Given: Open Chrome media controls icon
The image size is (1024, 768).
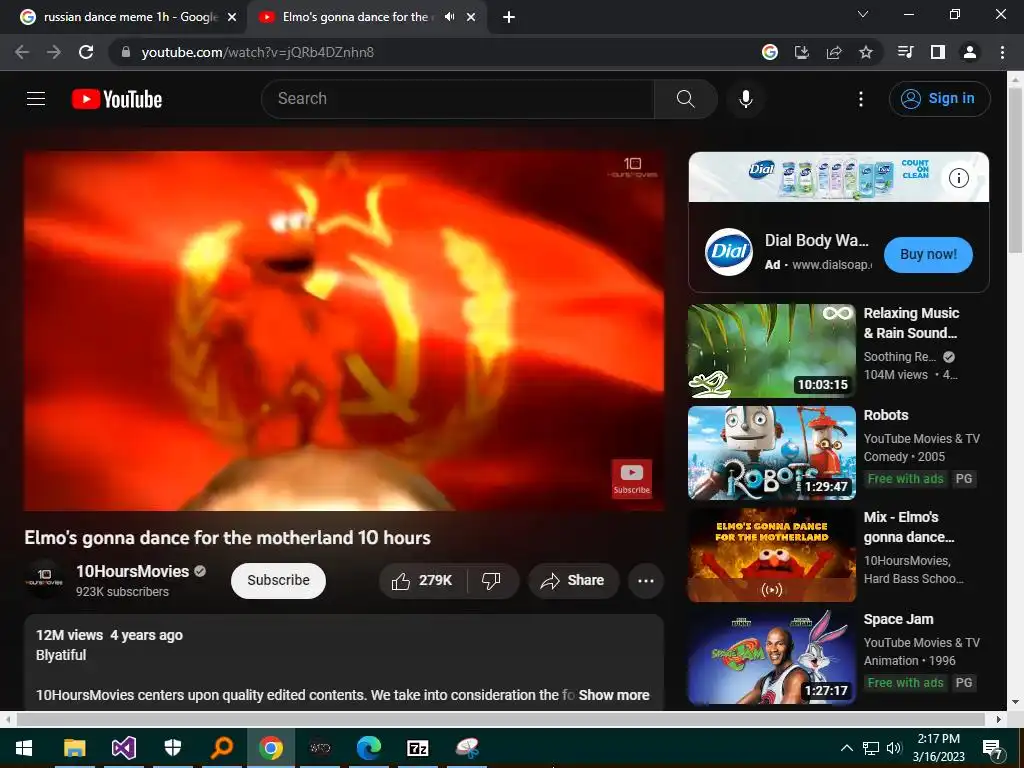Looking at the screenshot, I should [x=906, y=52].
